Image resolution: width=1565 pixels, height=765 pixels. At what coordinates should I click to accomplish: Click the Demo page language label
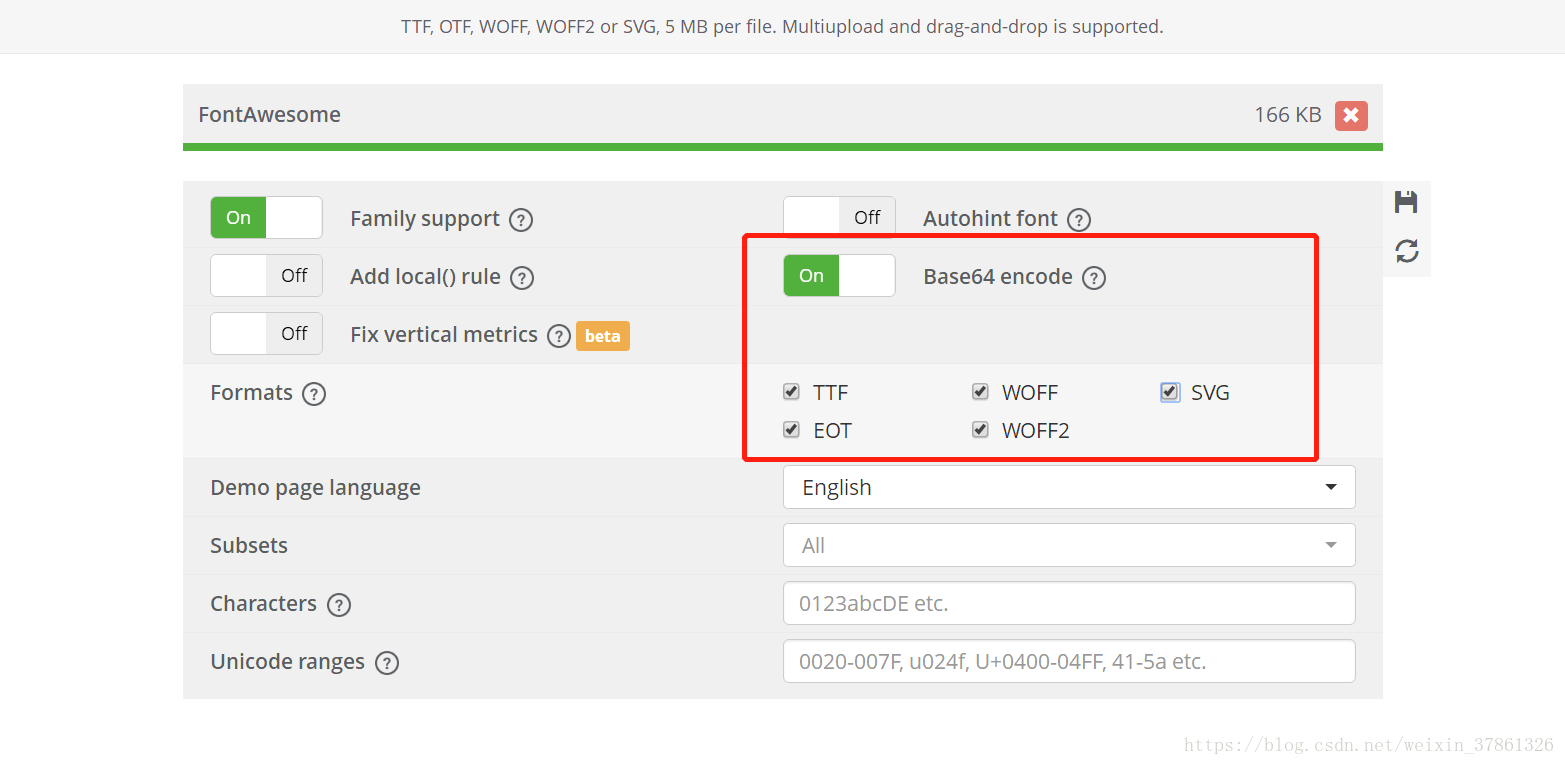[315, 488]
